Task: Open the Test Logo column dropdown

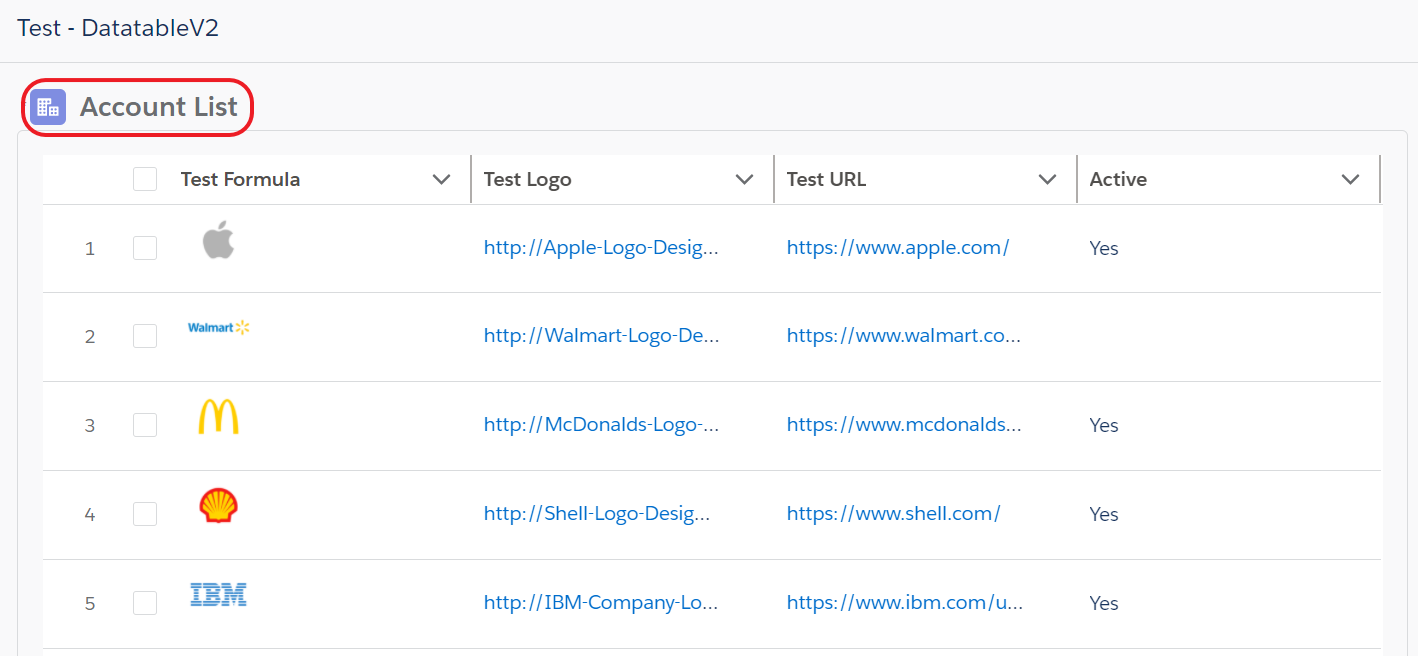Action: pos(744,180)
